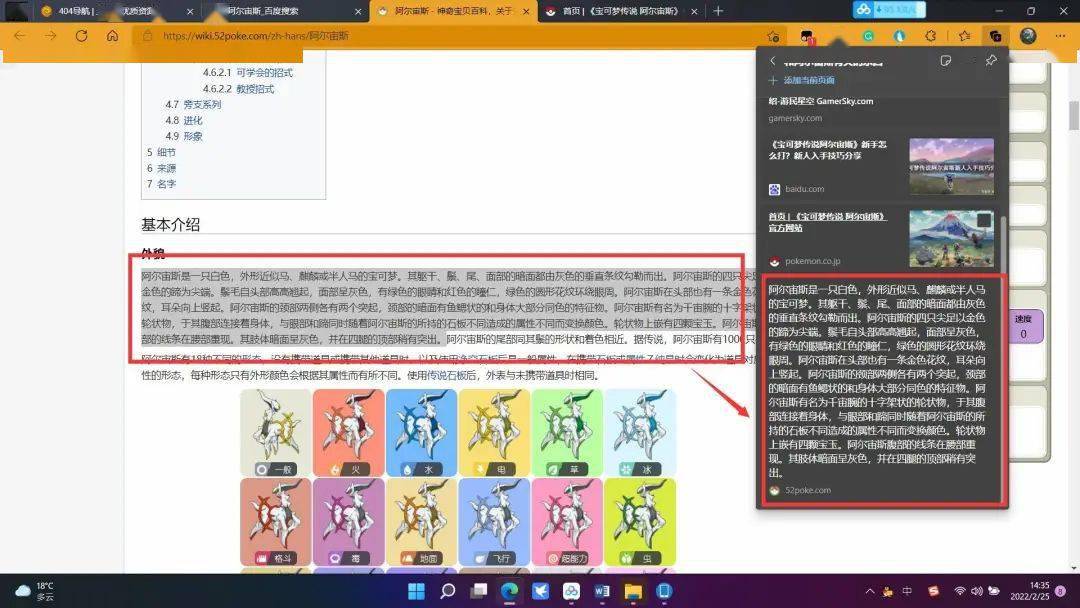This screenshot has height=608, width=1080.
Task: Select the 虫 type Arceus image
Action: (x=640, y=522)
